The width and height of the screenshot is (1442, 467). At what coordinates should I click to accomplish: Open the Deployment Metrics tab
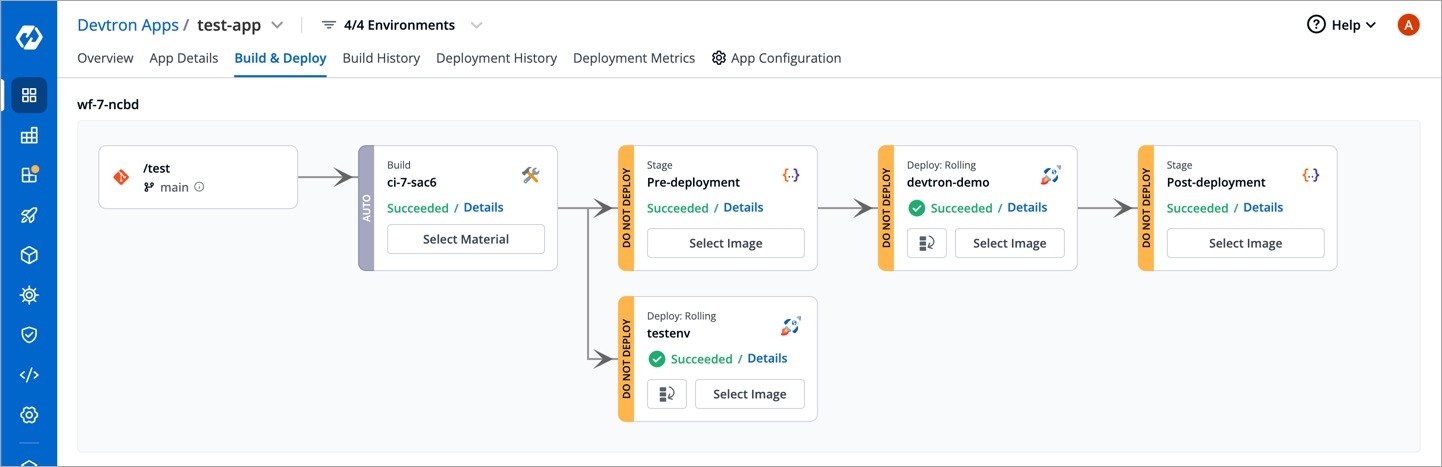point(634,58)
